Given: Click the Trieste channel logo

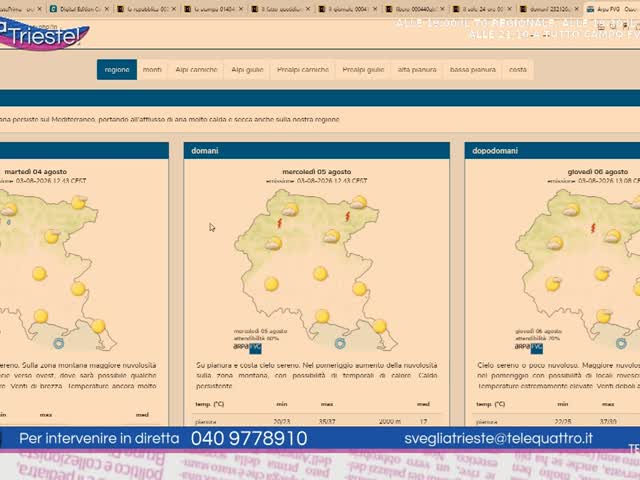Looking at the screenshot, I should (43, 34).
